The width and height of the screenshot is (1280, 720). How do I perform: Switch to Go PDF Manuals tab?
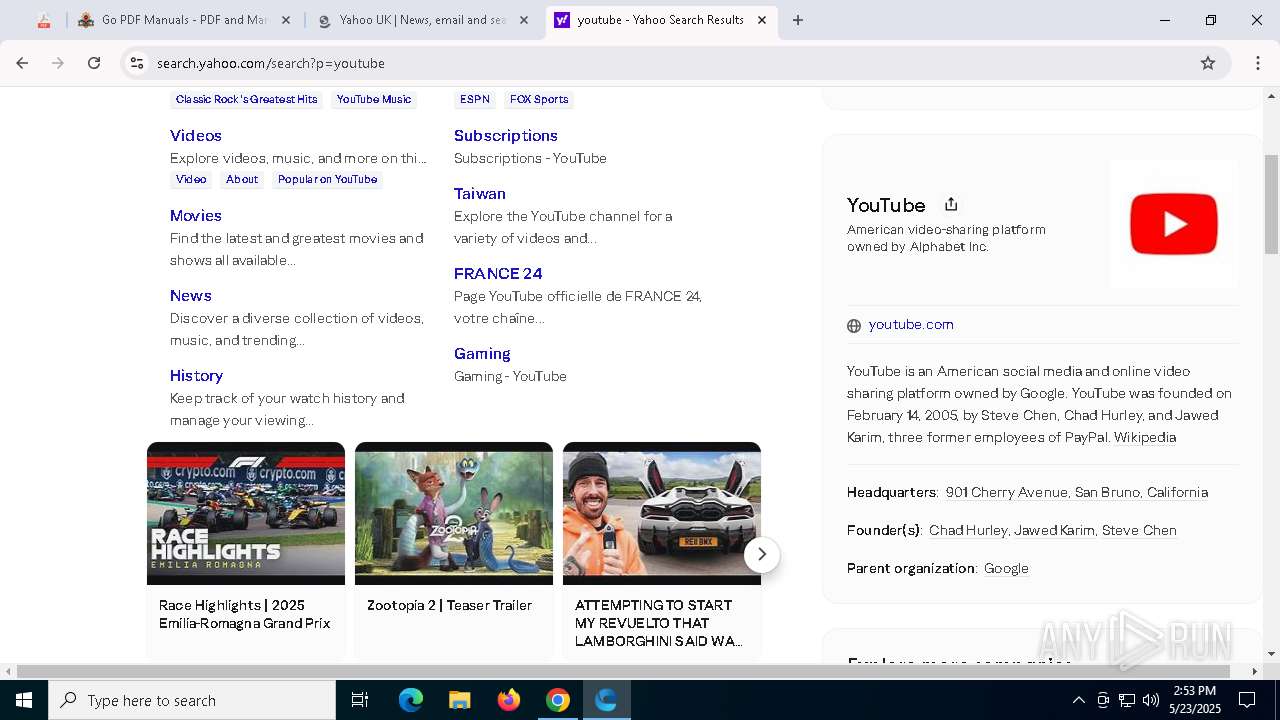click(185, 20)
